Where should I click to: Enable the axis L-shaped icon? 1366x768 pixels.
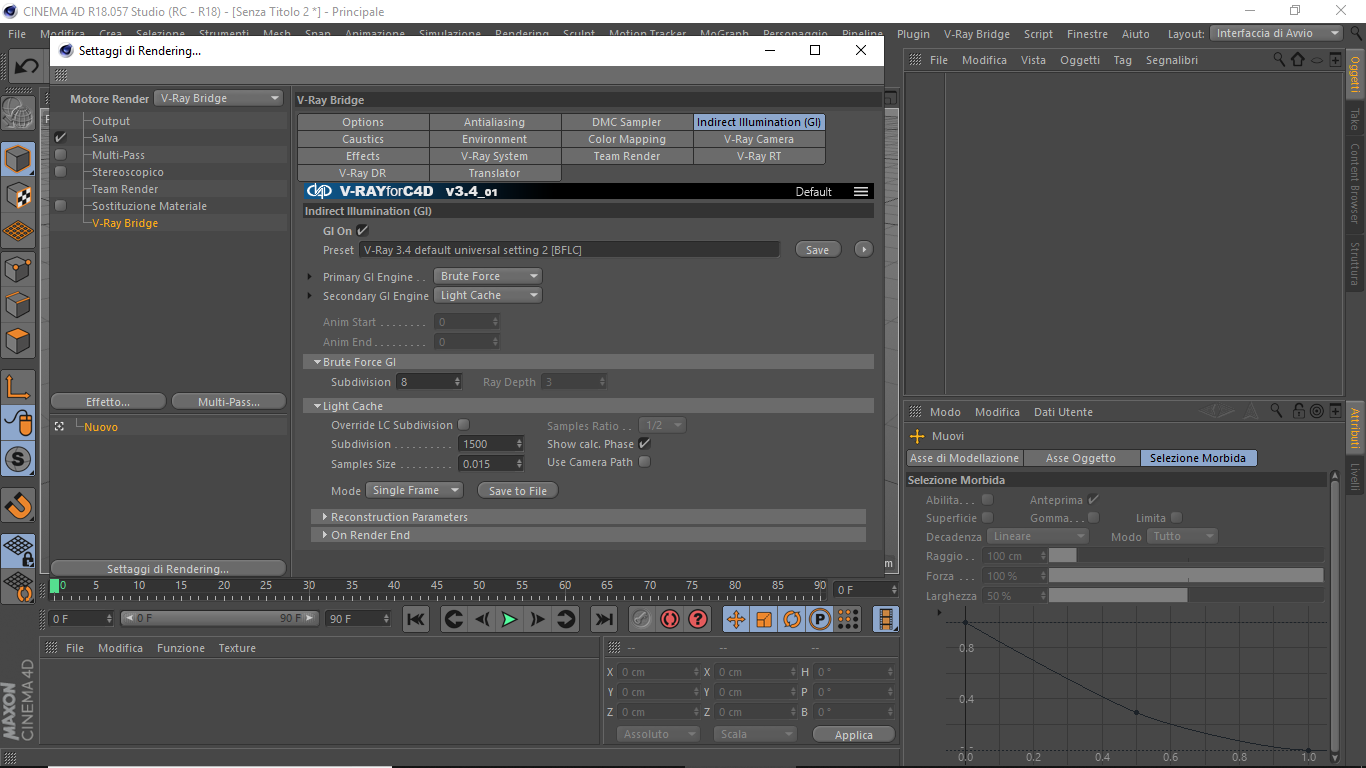pos(18,387)
